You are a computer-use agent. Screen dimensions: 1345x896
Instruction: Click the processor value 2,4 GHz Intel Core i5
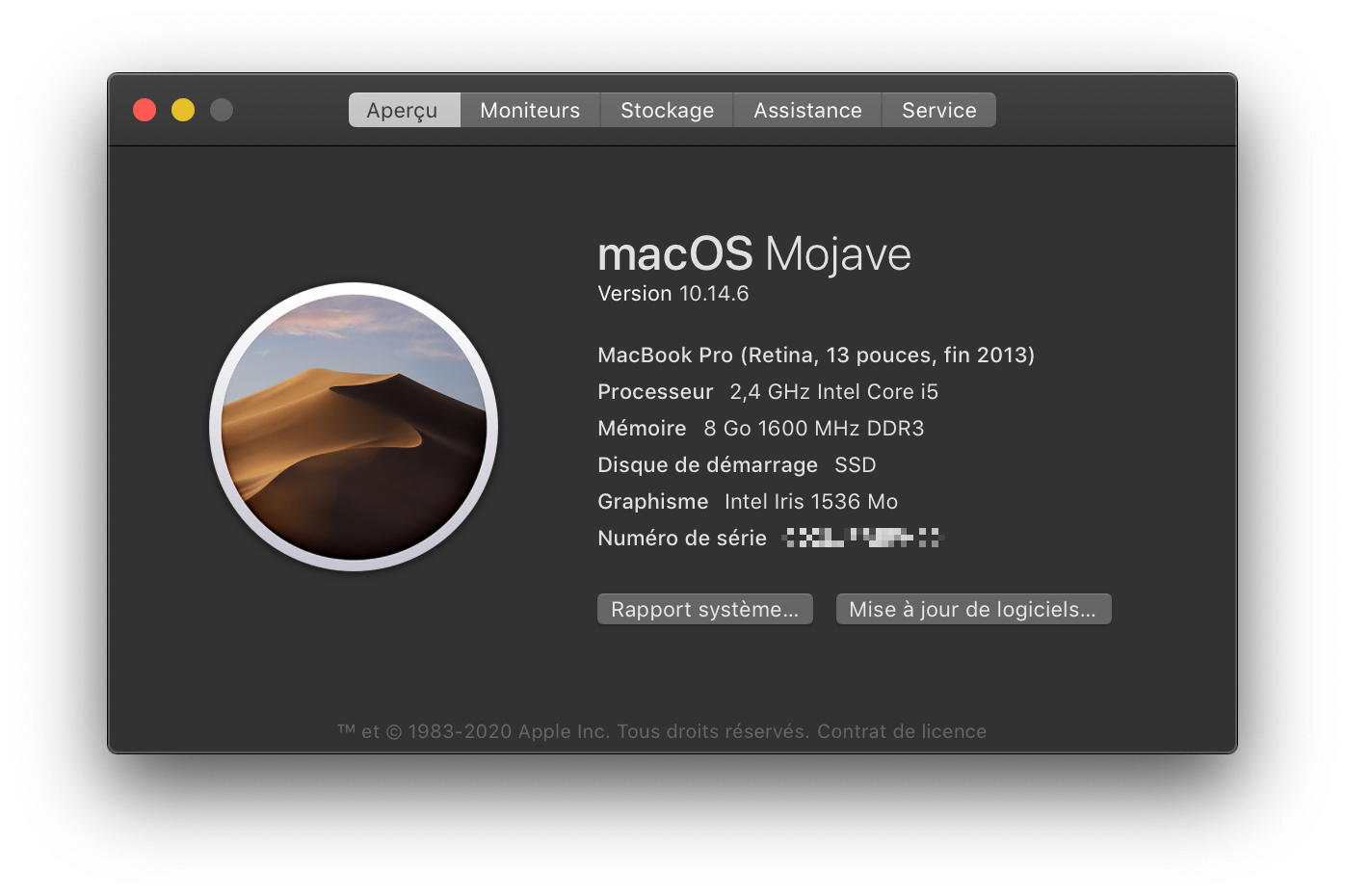[834, 392]
